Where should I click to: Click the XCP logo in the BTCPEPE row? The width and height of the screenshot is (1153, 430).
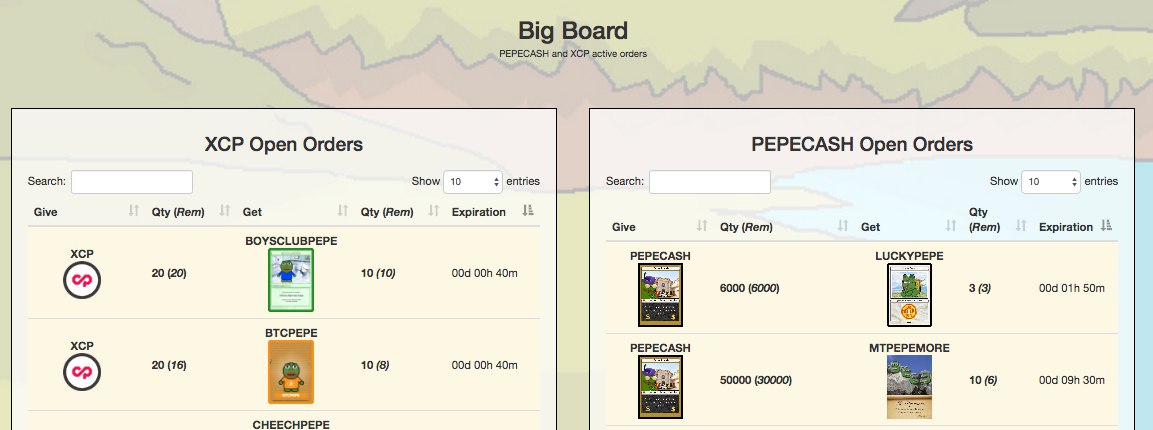82,372
